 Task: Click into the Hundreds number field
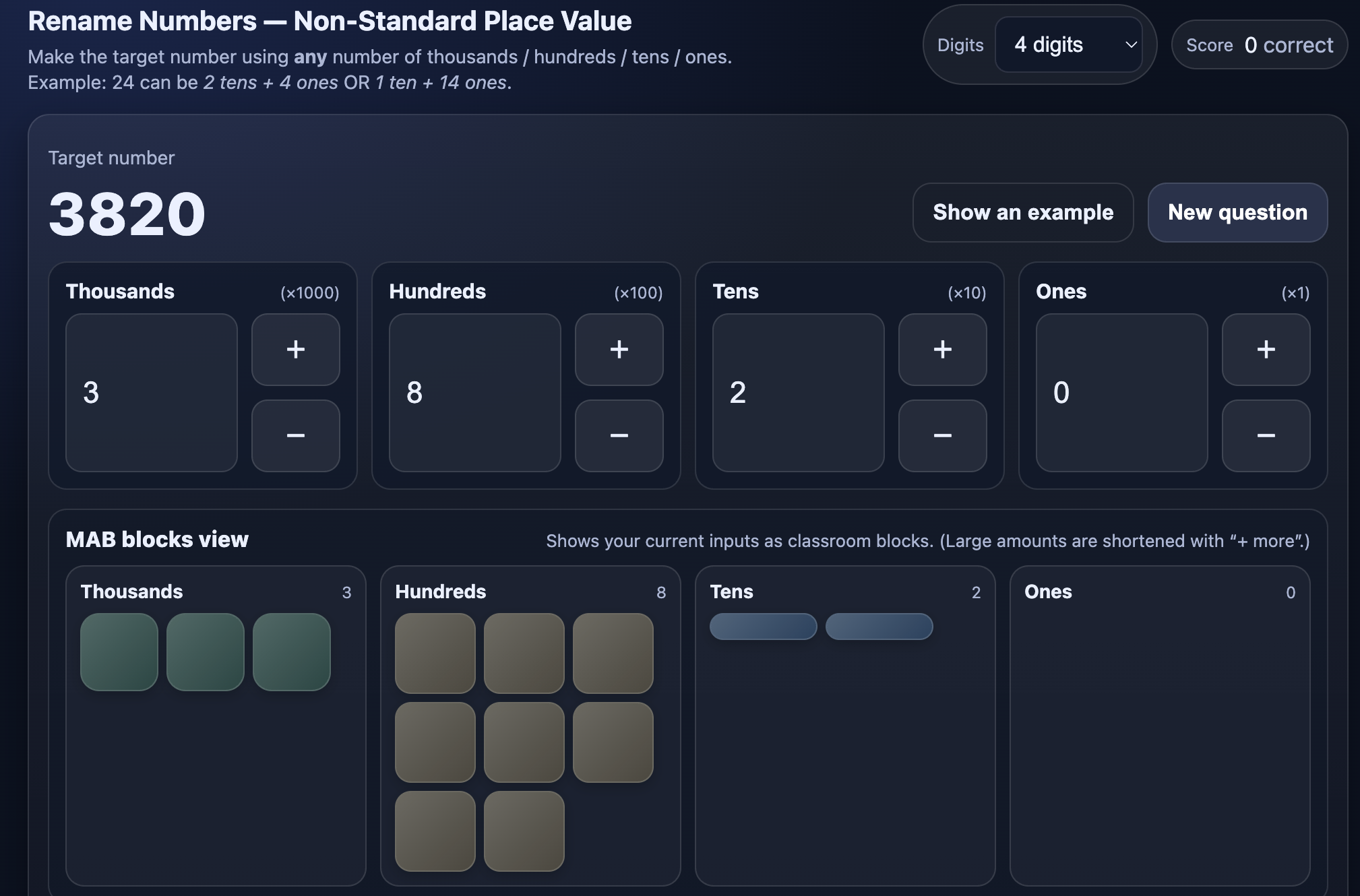(475, 393)
